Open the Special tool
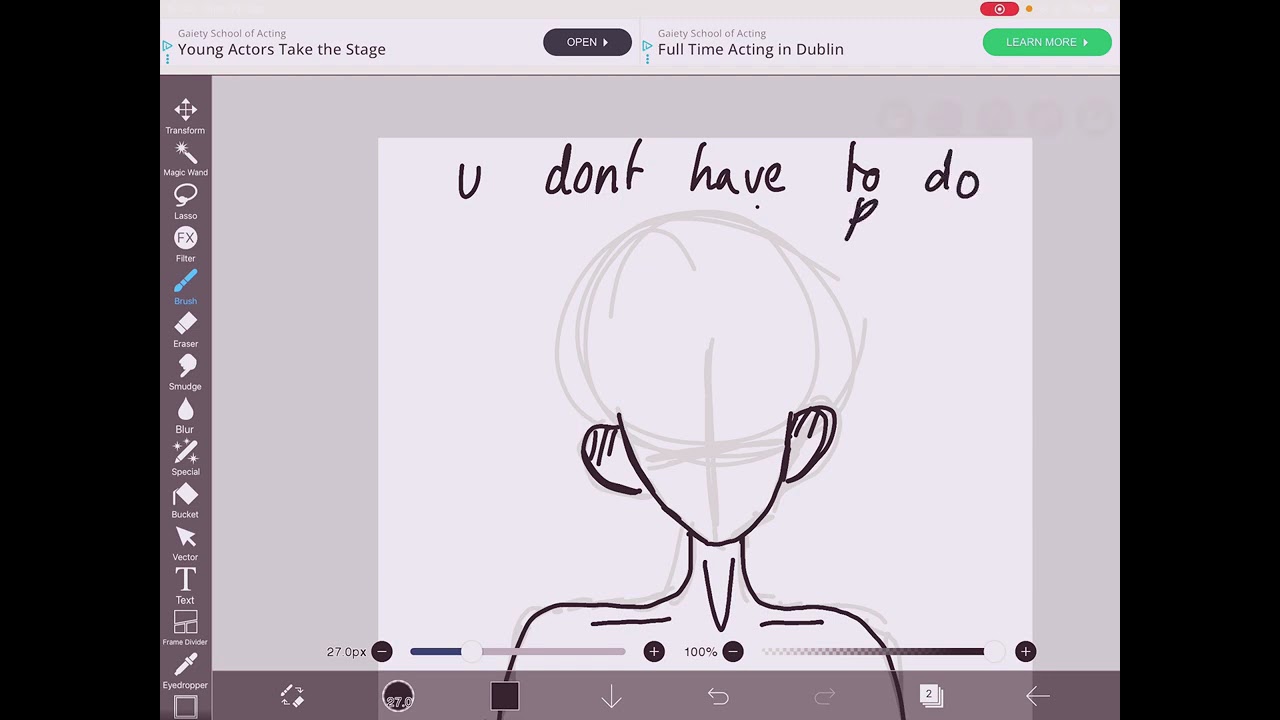 click(185, 458)
